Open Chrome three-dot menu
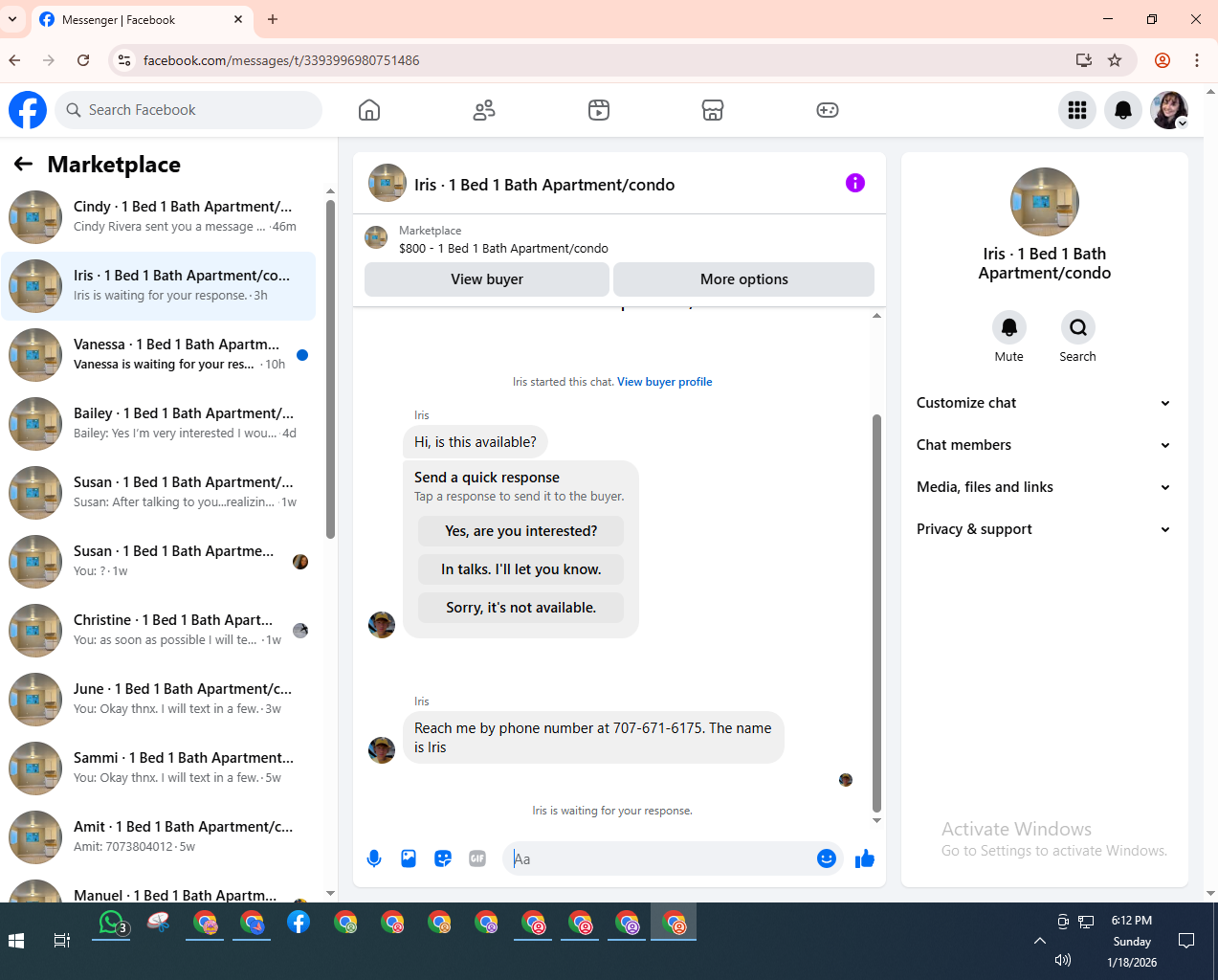 coord(1197,60)
